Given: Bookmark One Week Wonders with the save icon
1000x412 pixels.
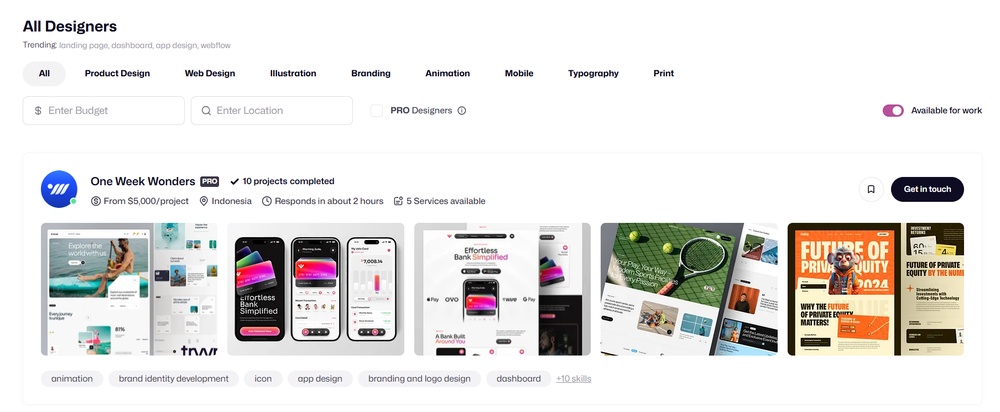Looking at the screenshot, I should click(x=871, y=189).
